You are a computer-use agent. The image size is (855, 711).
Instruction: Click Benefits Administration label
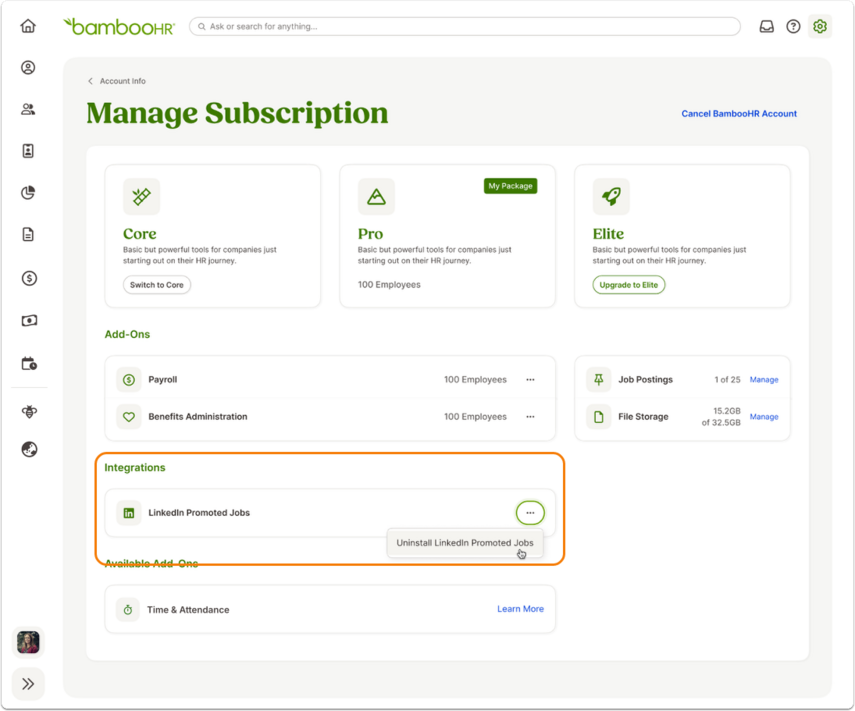pyautogui.click(x=197, y=417)
